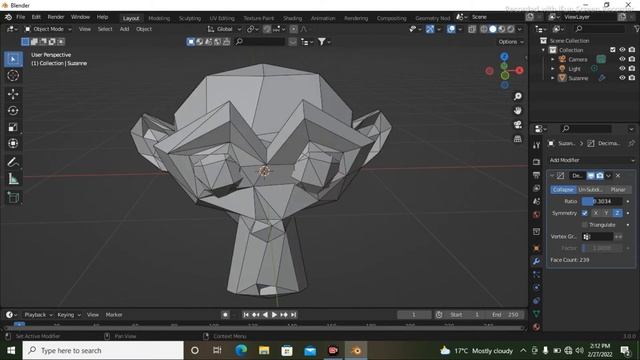The width and height of the screenshot is (640, 360).
Task: Click the viewport zoom magnifier icon
Action: [x=518, y=96]
